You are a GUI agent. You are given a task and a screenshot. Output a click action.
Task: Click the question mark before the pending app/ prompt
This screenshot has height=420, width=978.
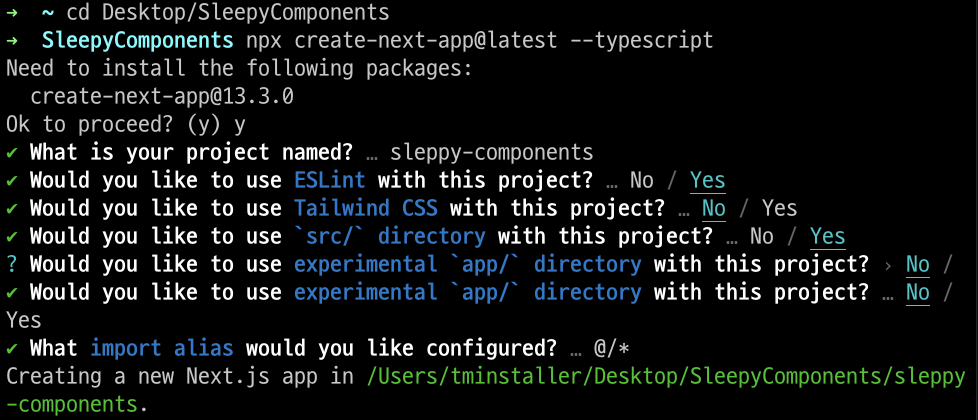click(12, 265)
